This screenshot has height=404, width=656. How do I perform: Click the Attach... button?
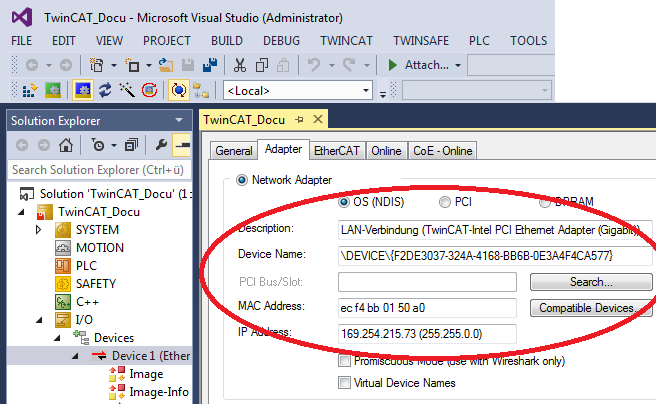(x=425, y=65)
